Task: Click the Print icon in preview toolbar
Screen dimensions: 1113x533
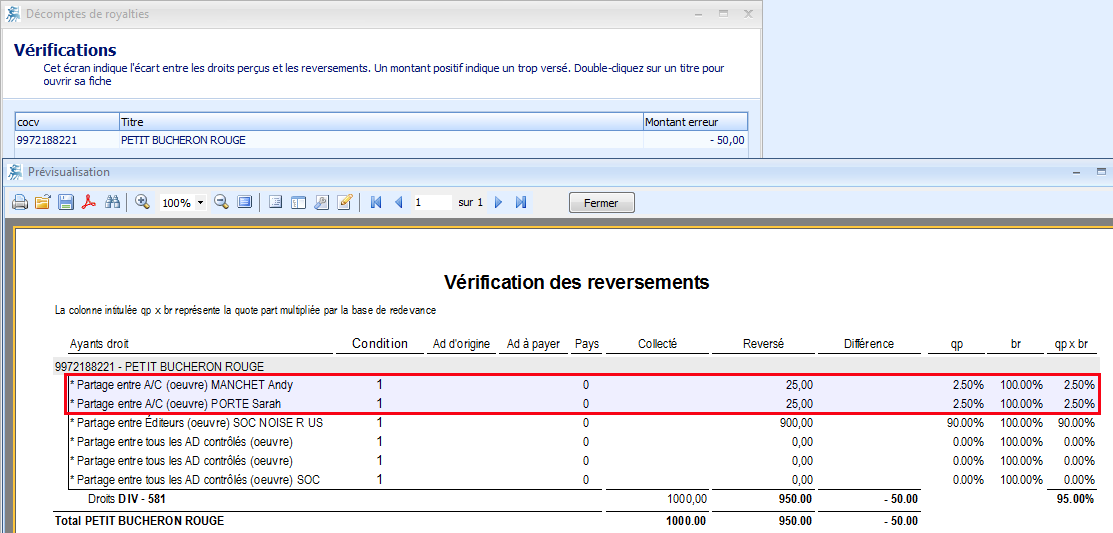Action: pyautogui.click(x=20, y=203)
